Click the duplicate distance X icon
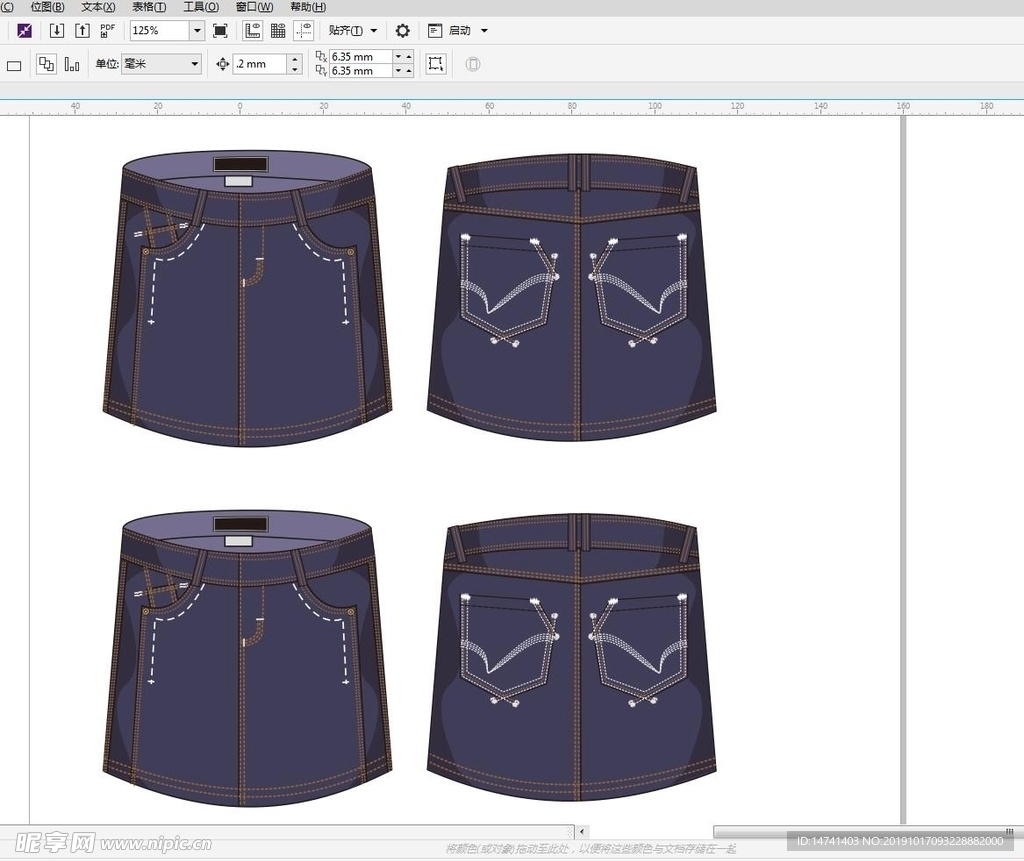The width and height of the screenshot is (1024, 861). click(321, 57)
